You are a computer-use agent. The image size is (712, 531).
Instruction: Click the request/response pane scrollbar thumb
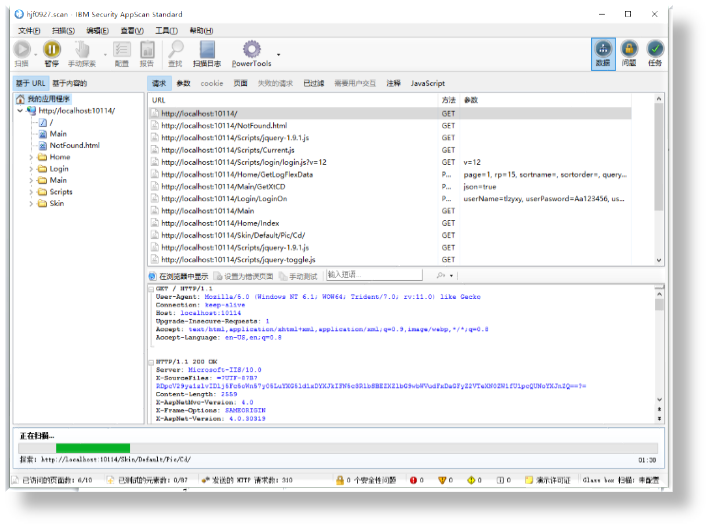click(x=659, y=304)
